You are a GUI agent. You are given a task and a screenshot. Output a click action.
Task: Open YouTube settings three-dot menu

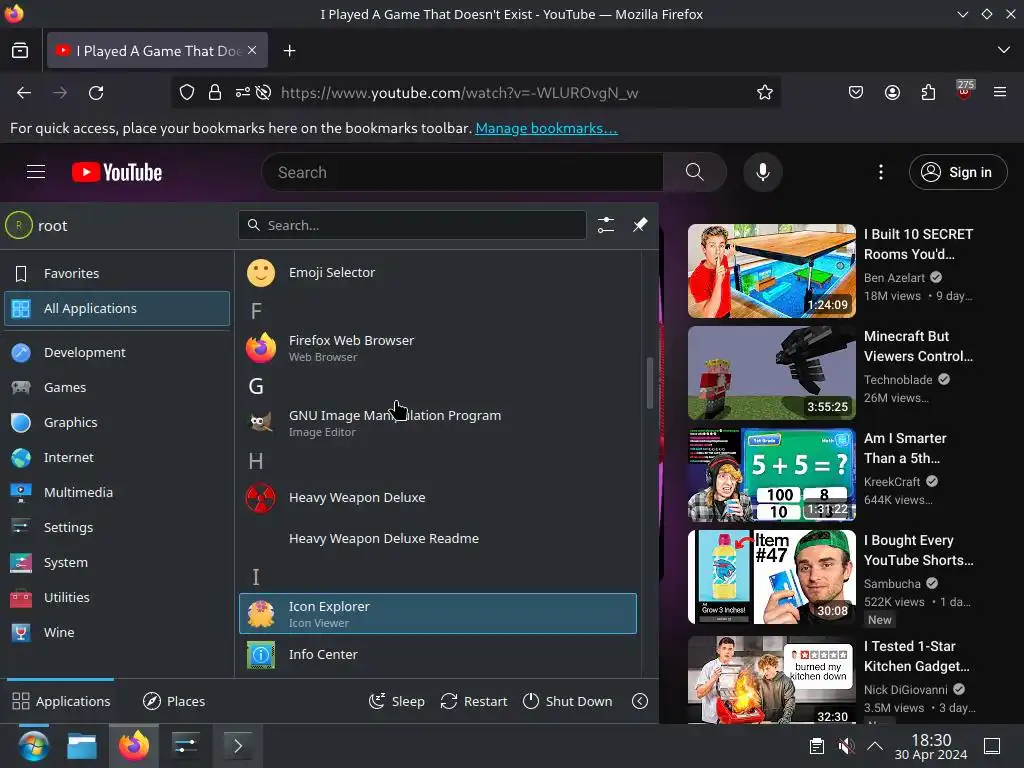881,172
